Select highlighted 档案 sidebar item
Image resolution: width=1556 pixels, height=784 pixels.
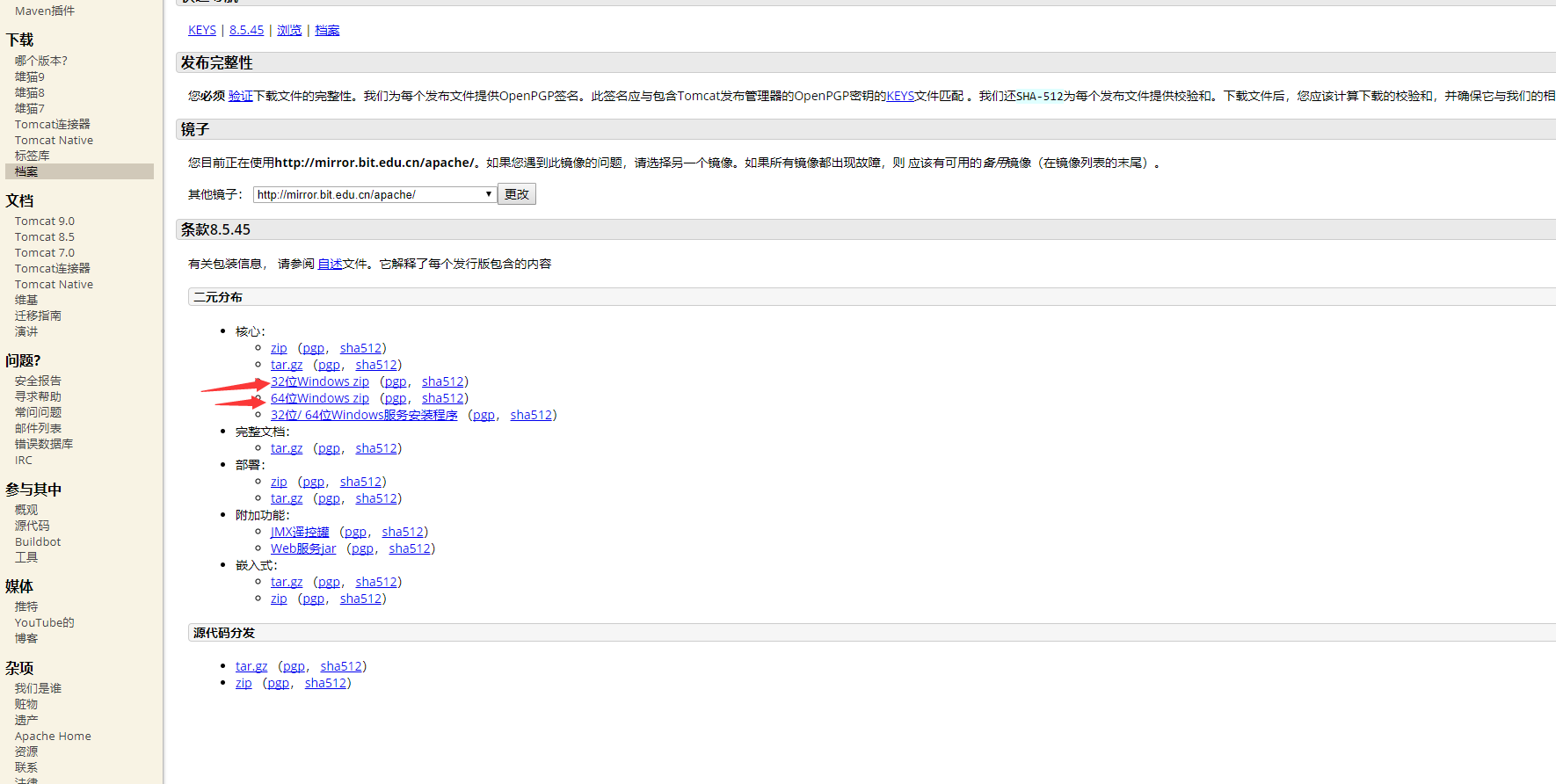point(79,171)
